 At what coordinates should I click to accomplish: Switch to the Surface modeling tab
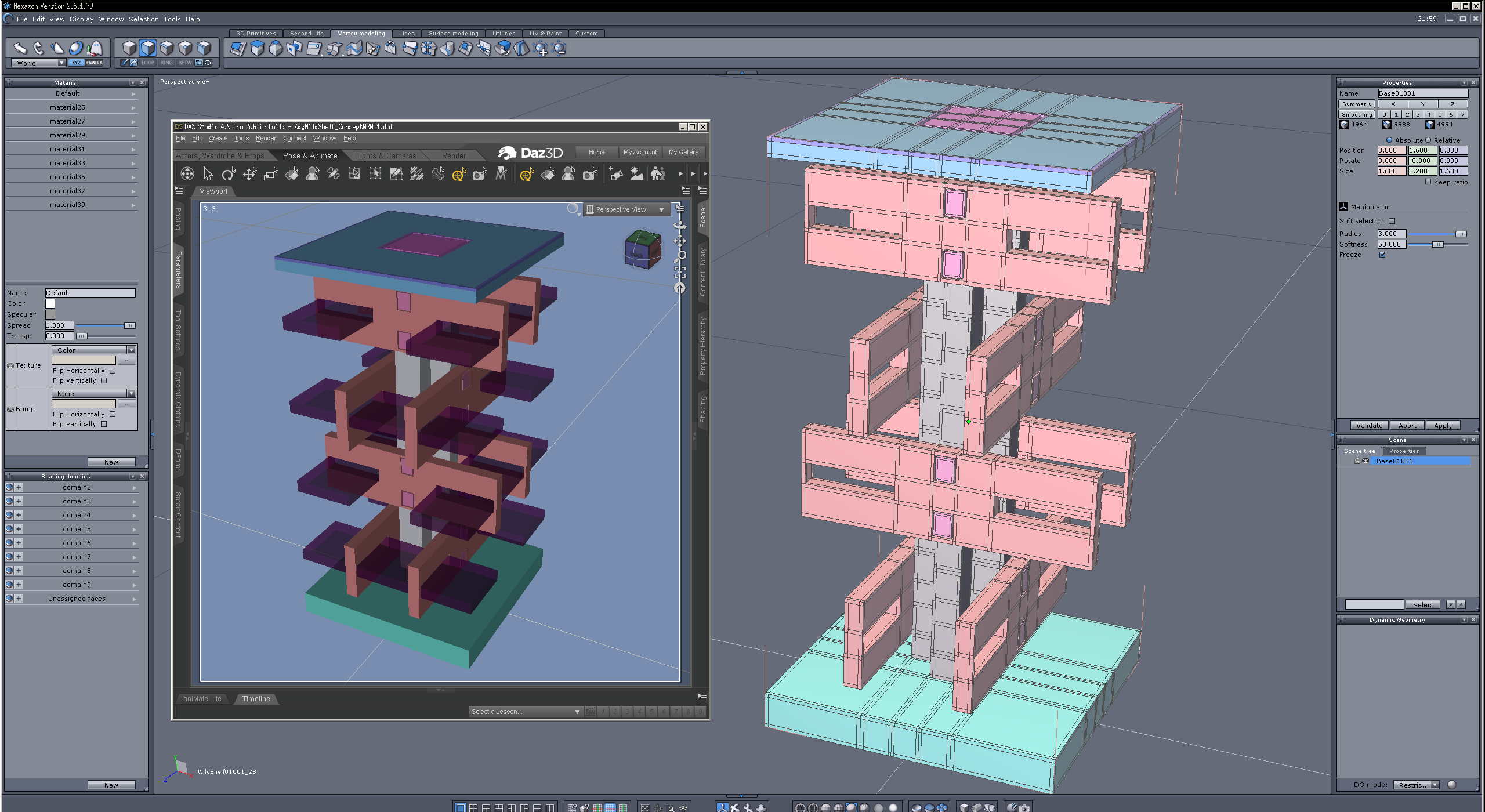click(x=453, y=33)
